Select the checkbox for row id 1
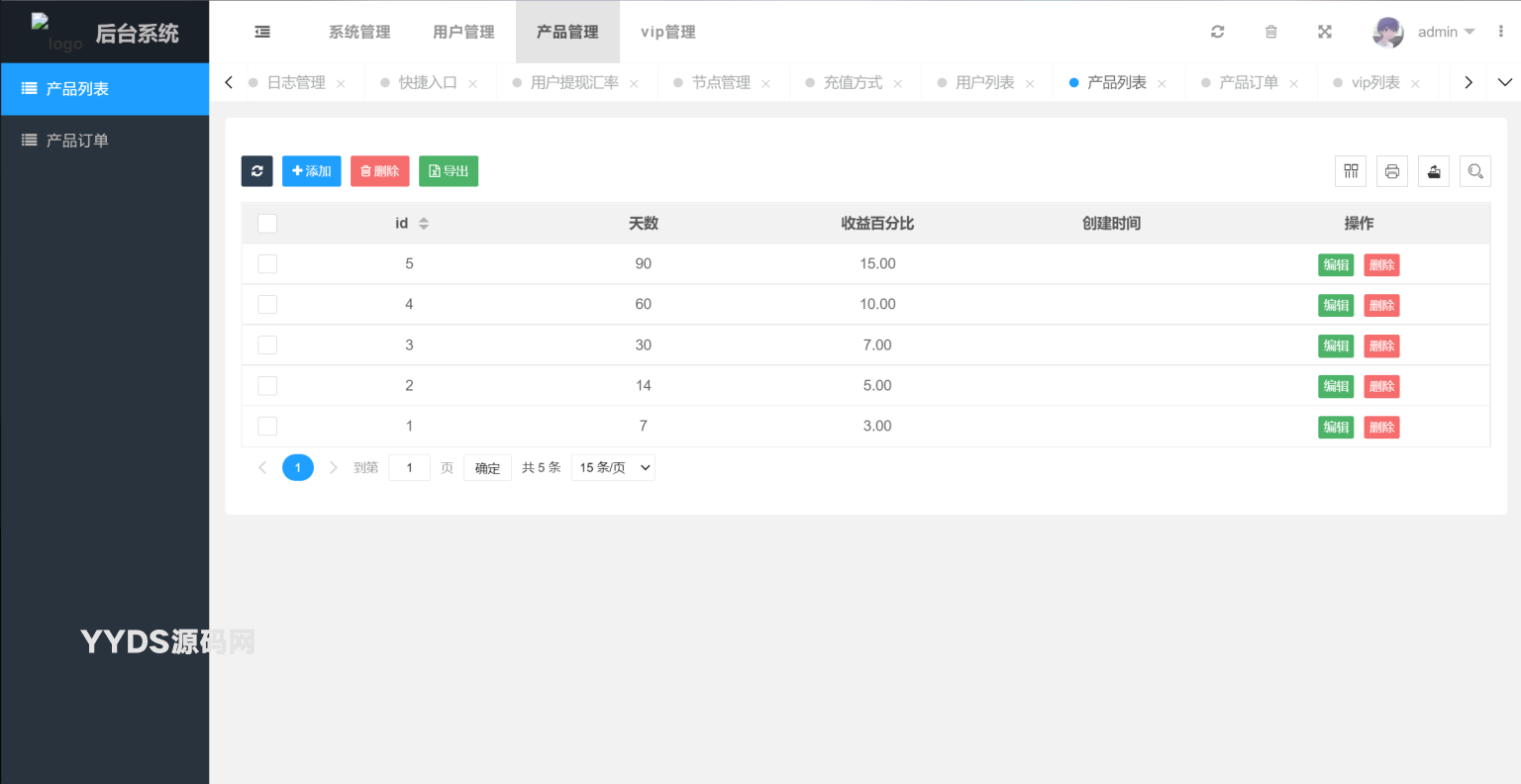The width and height of the screenshot is (1521, 784). [267, 427]
